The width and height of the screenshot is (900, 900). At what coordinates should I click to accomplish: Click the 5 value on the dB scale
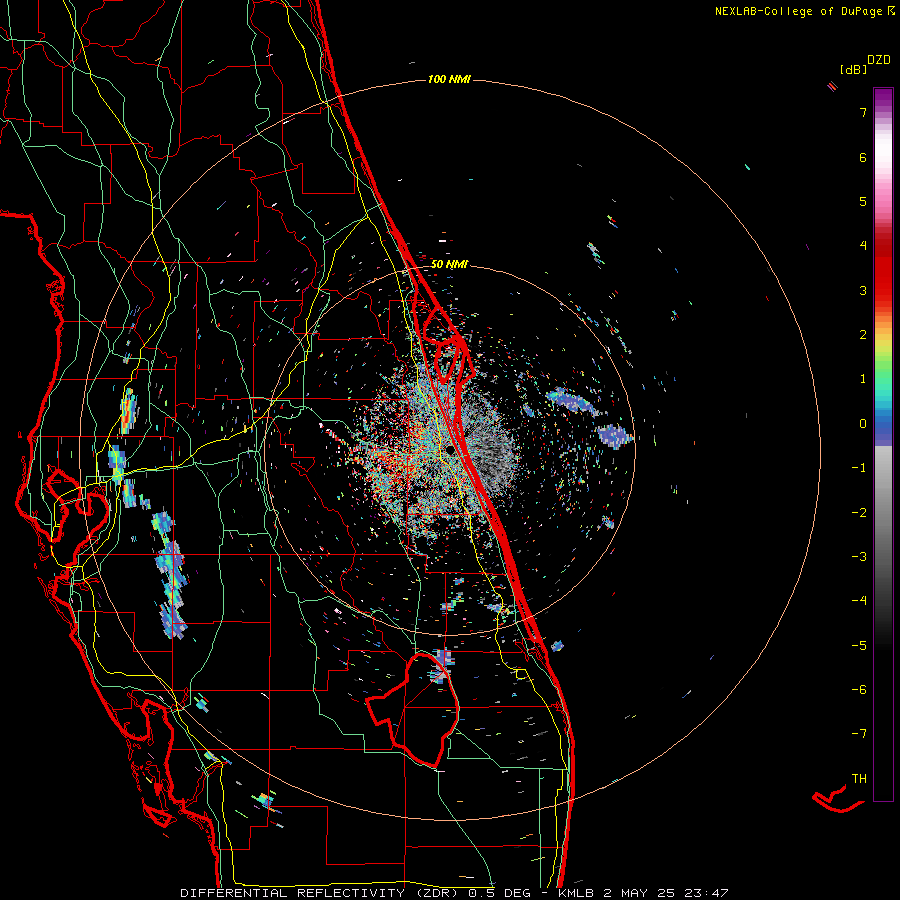863,201
